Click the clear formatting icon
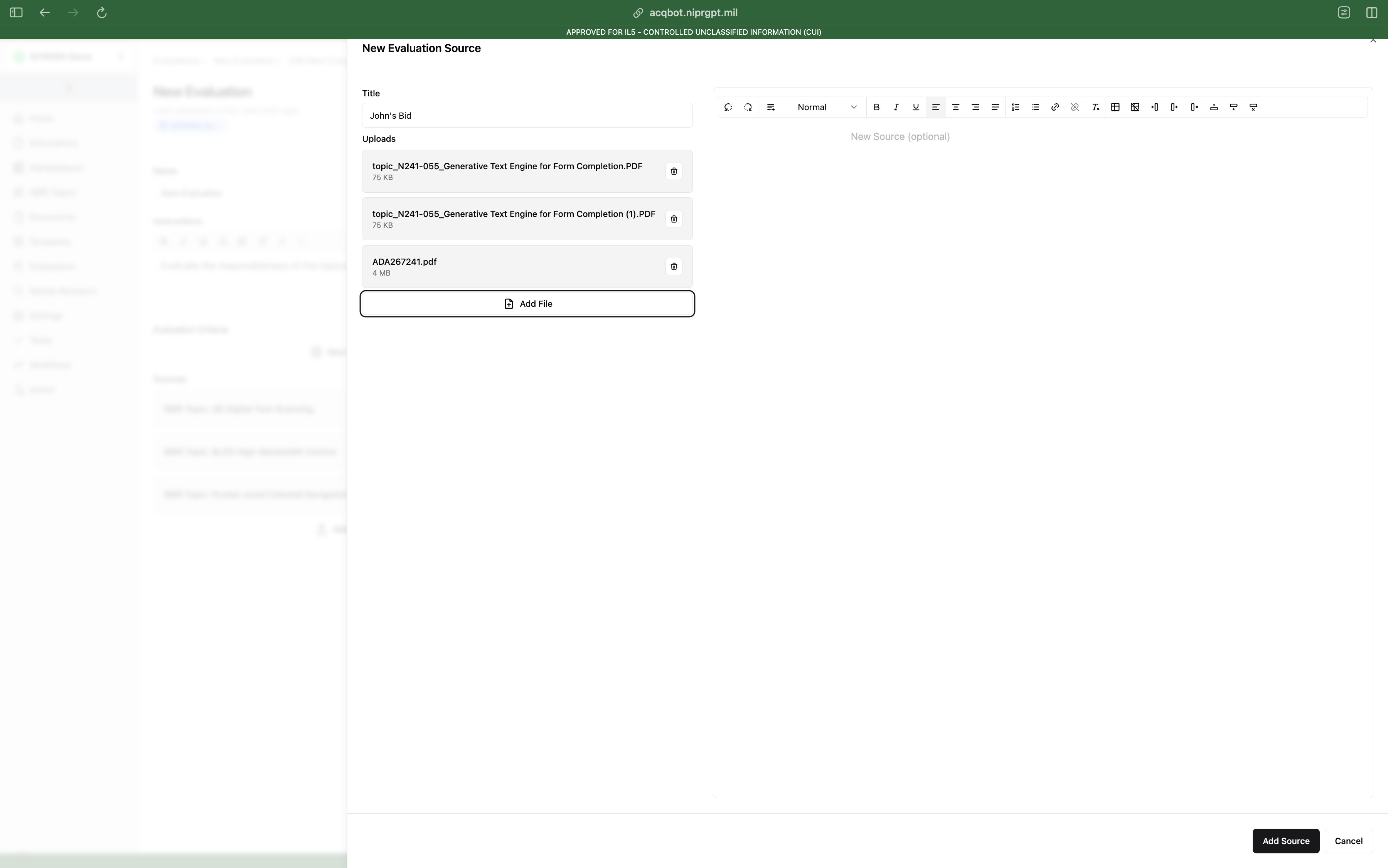 (x=1096, y=108)
